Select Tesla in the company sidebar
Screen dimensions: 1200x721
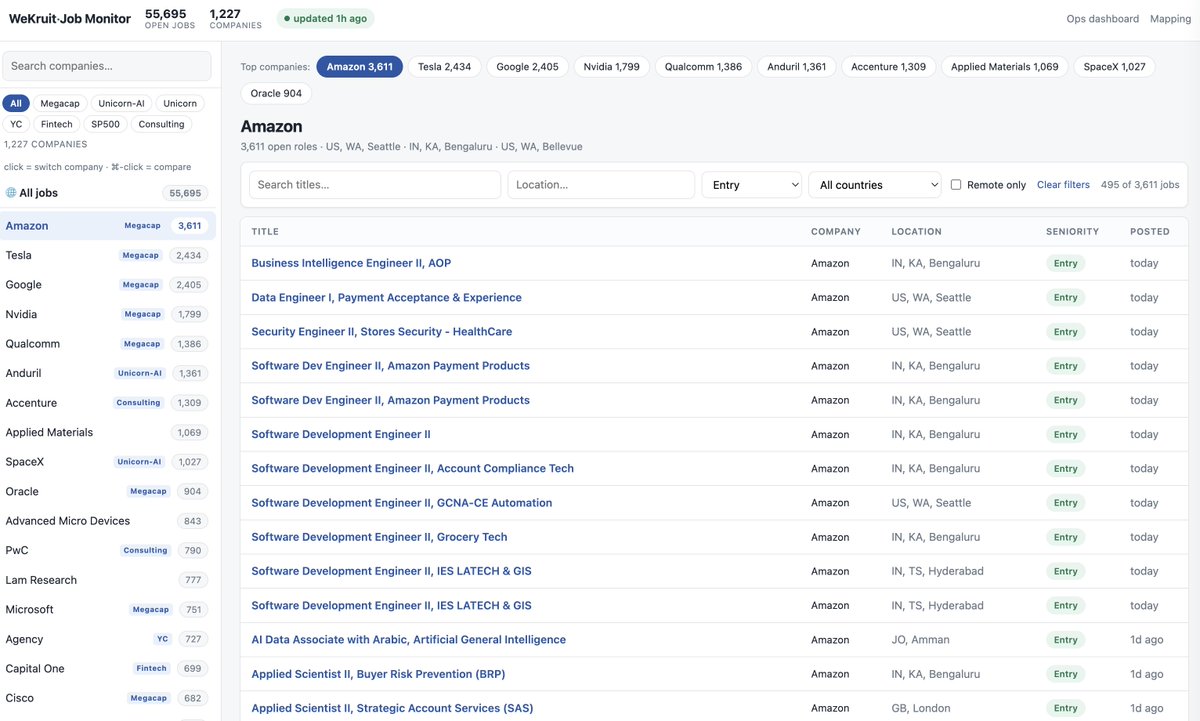click(x=107, y=255)
